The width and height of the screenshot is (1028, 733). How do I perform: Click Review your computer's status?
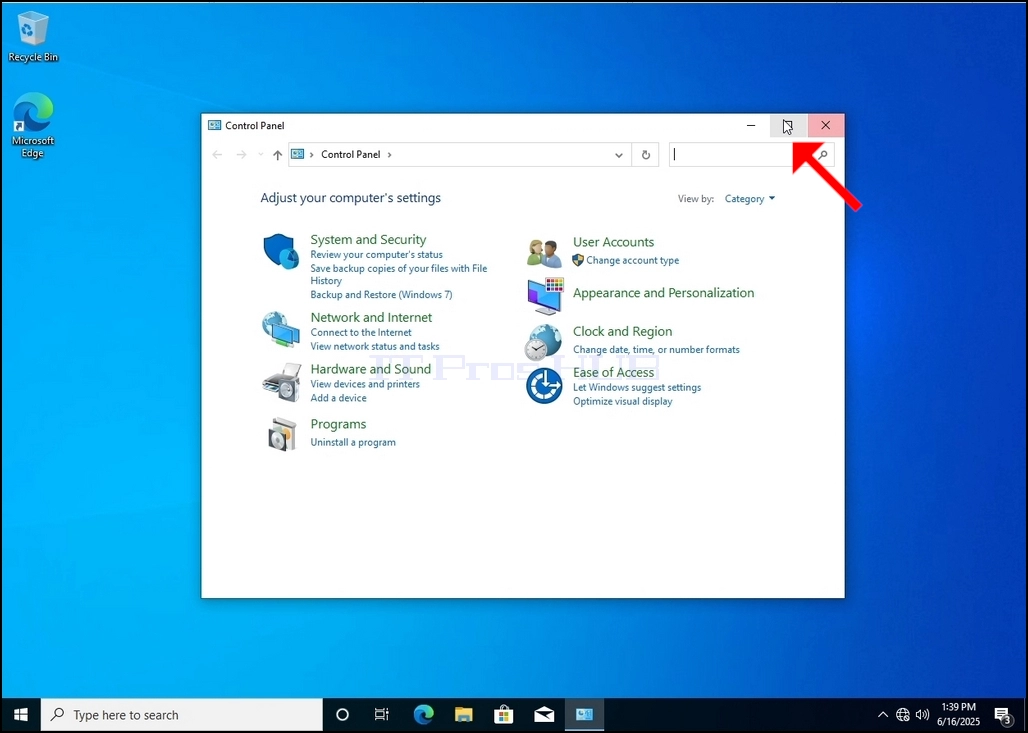[x=376, y=254]
